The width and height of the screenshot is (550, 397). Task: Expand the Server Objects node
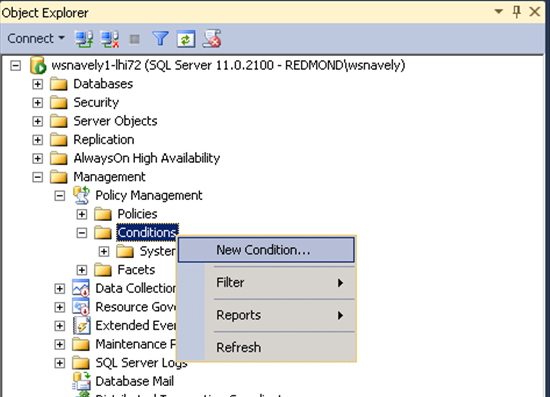[x=38, y=121]
